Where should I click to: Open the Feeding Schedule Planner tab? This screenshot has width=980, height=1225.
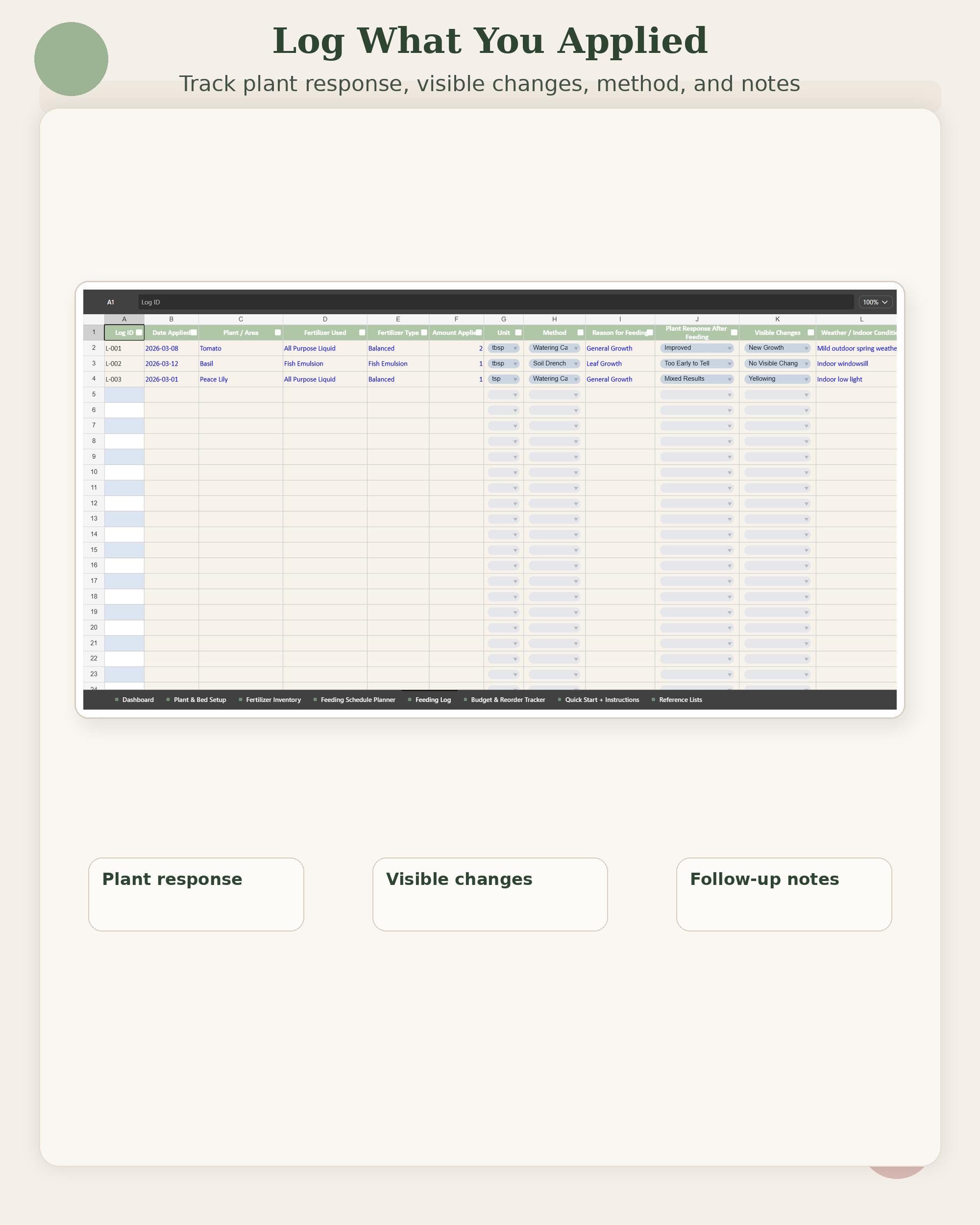[x=354, y=699]
